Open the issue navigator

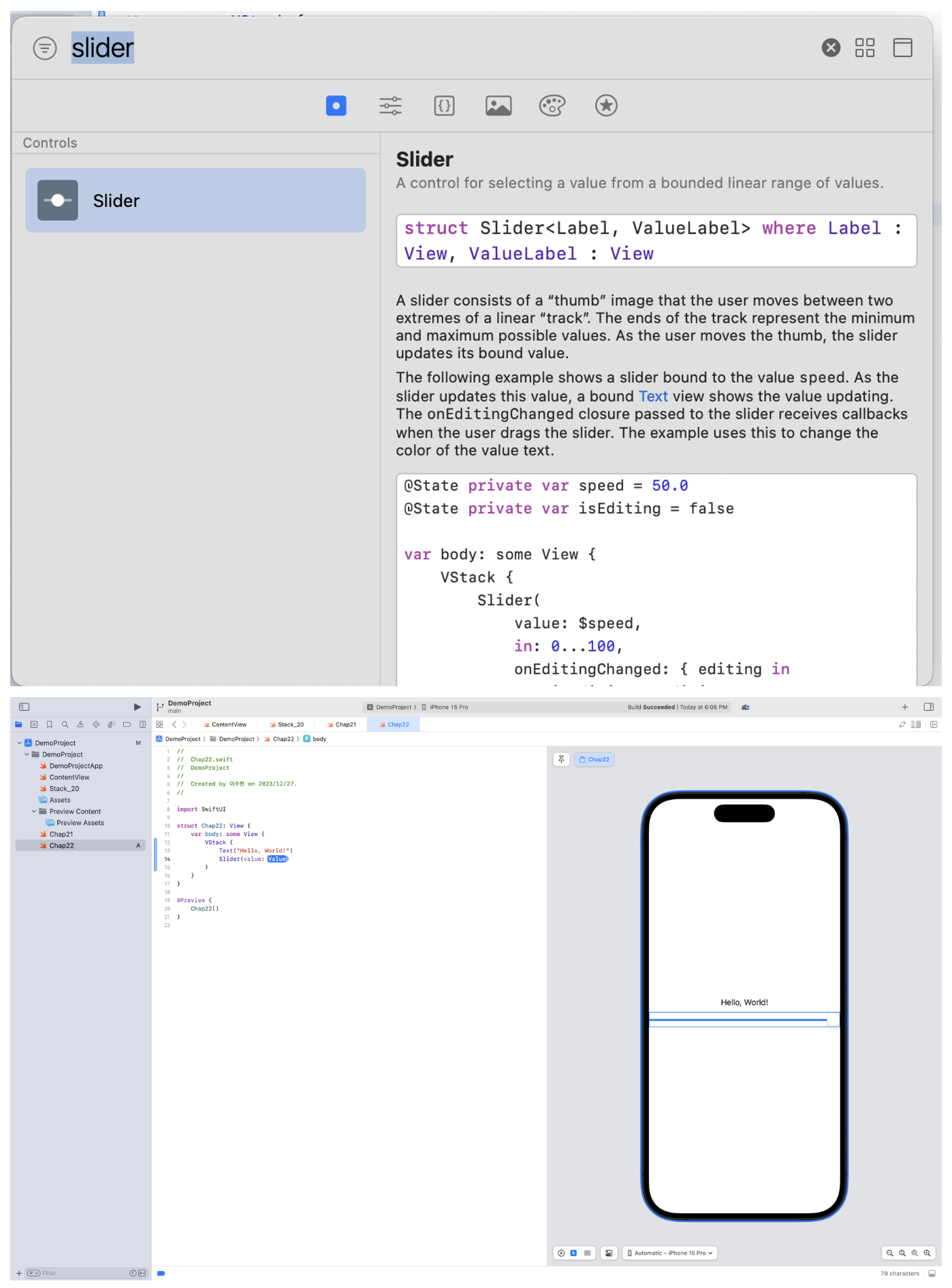pos(80,724)
